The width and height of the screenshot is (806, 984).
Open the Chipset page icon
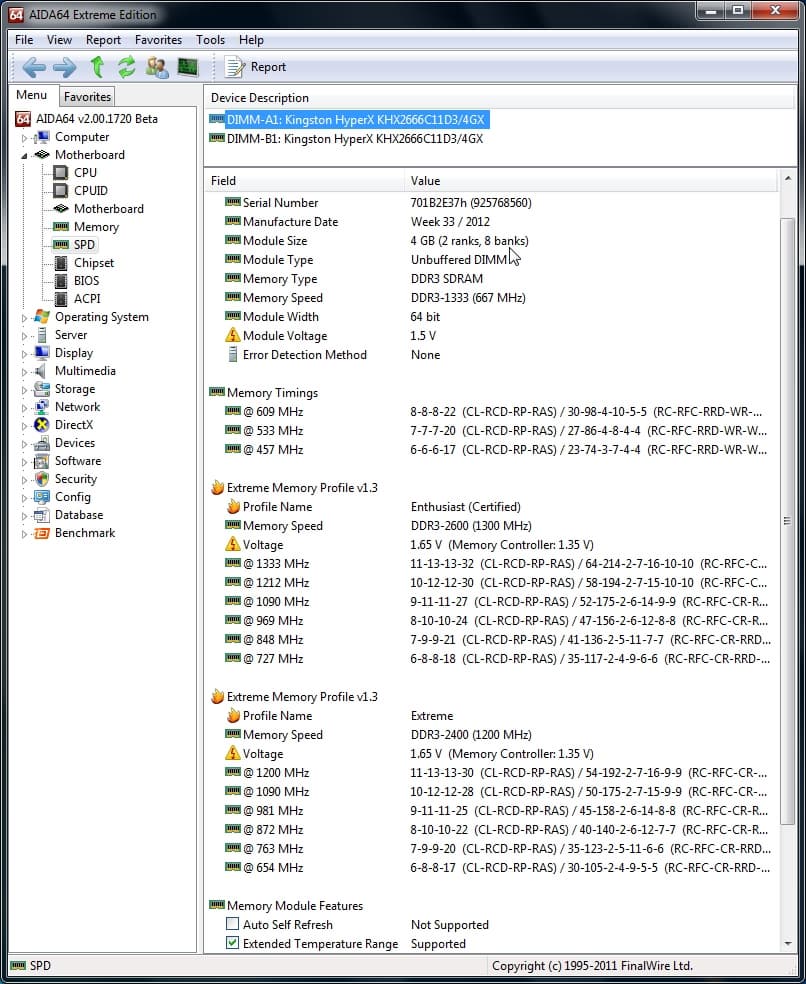coord(61,263)
